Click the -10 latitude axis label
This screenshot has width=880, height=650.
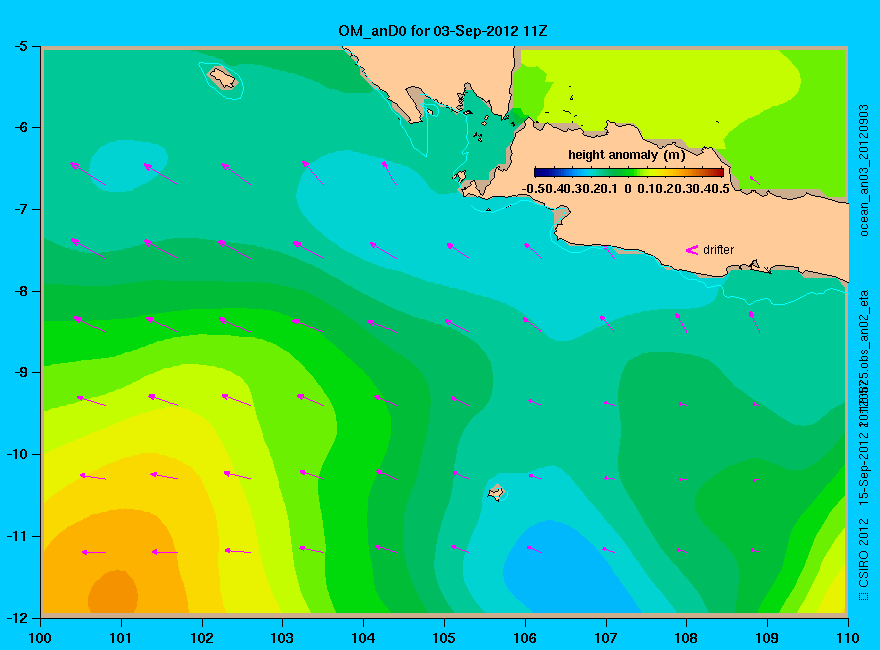click(x=17, y=454)
